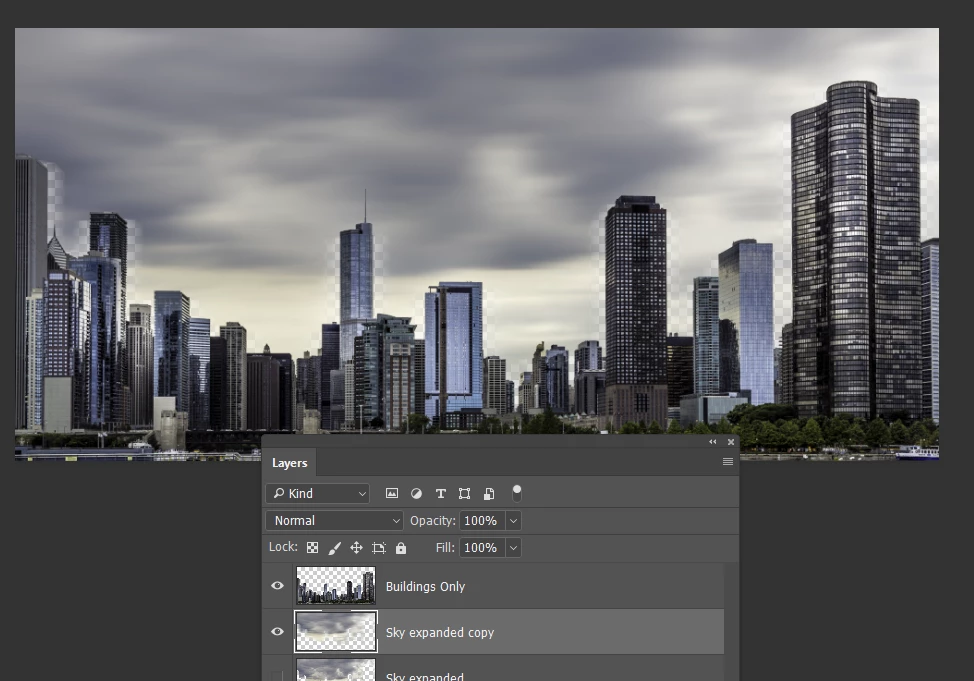
Task: Lock image pixels brush icon
Action: 334,547
